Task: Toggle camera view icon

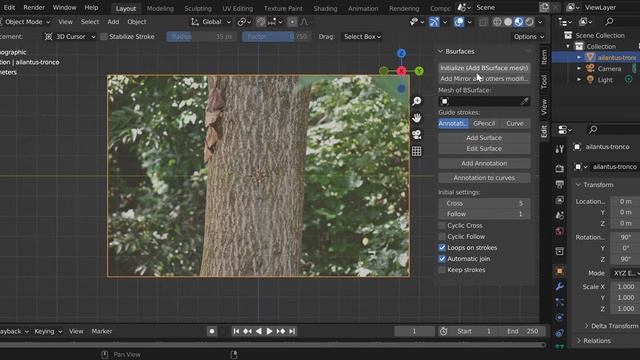Action: point(417,135)
